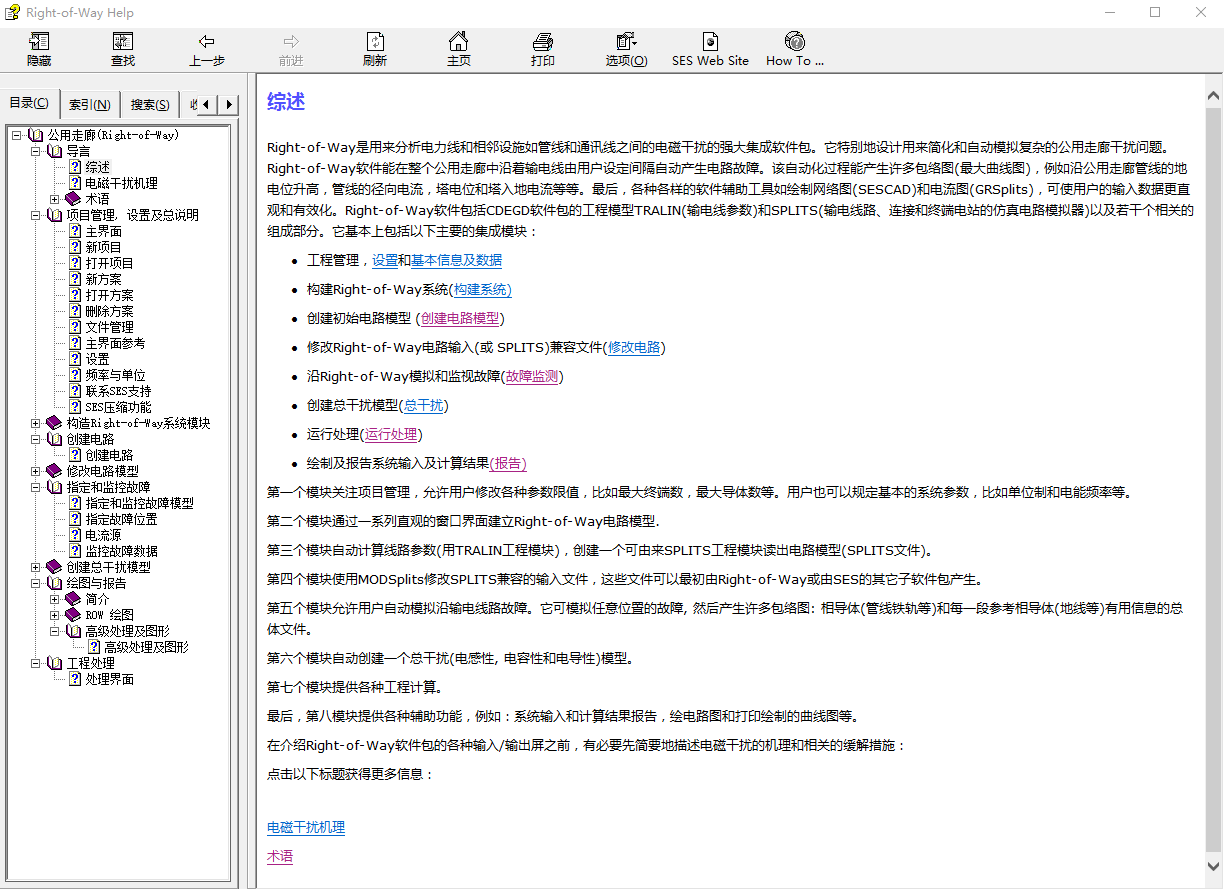Expand the ROW 绘图 node
Image resolution: width=1224 pixels, height=889 pixels.
click(x=55, y=615)
